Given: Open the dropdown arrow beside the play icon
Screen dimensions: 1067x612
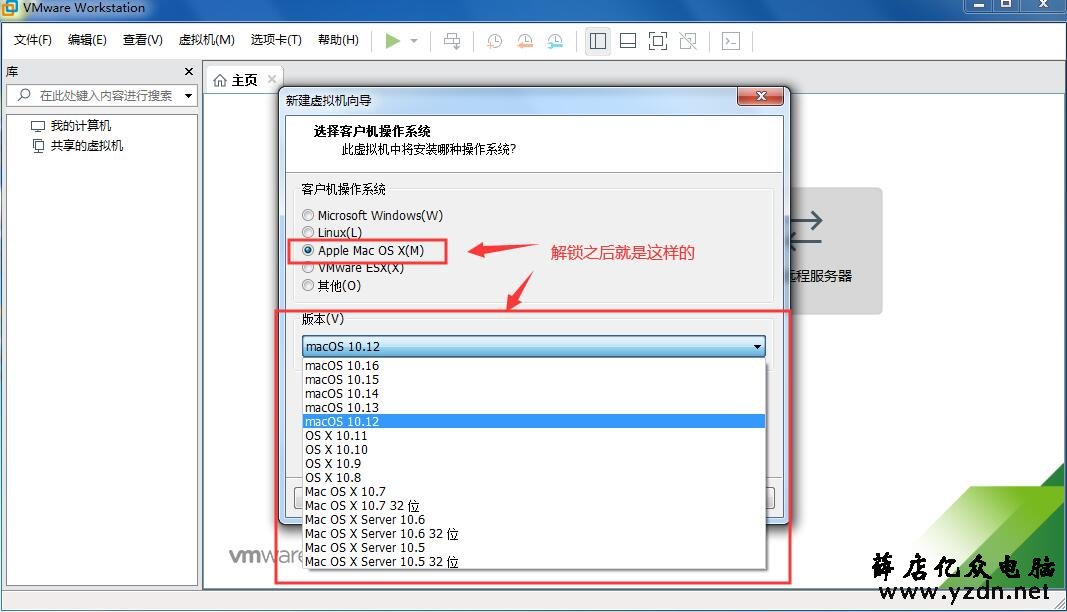Looking at the screenshot, I should click(x=414, y=41).
